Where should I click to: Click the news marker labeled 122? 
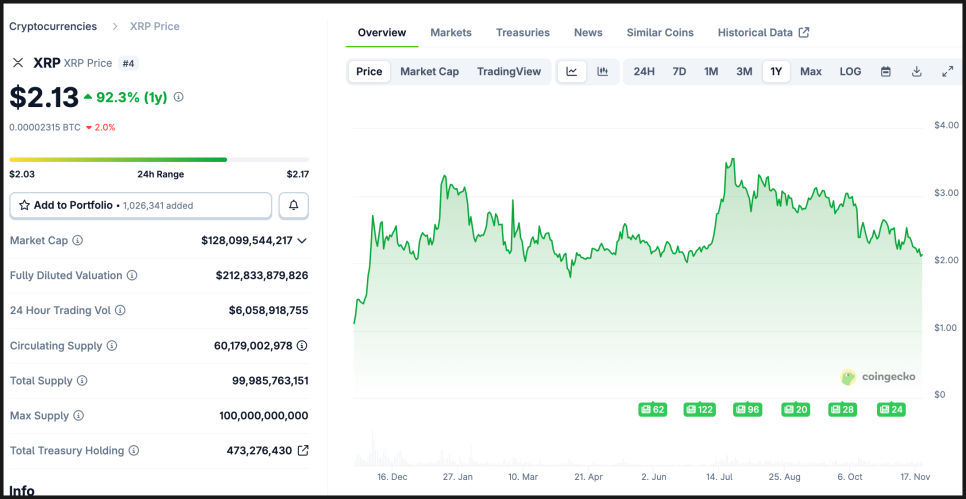[x=699, y=409]
